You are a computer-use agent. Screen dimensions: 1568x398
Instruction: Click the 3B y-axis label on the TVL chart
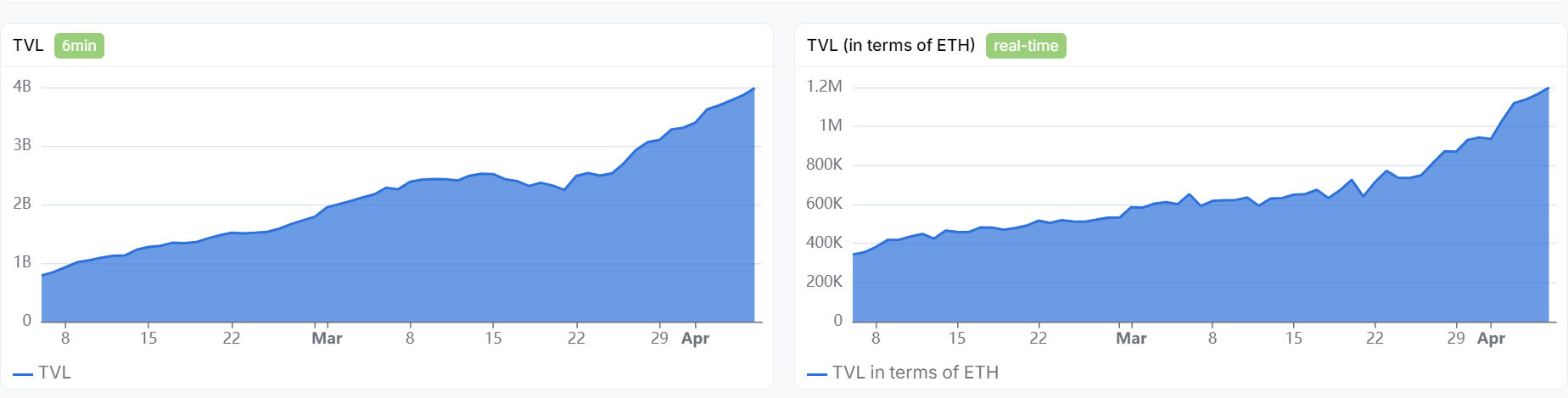23,145
